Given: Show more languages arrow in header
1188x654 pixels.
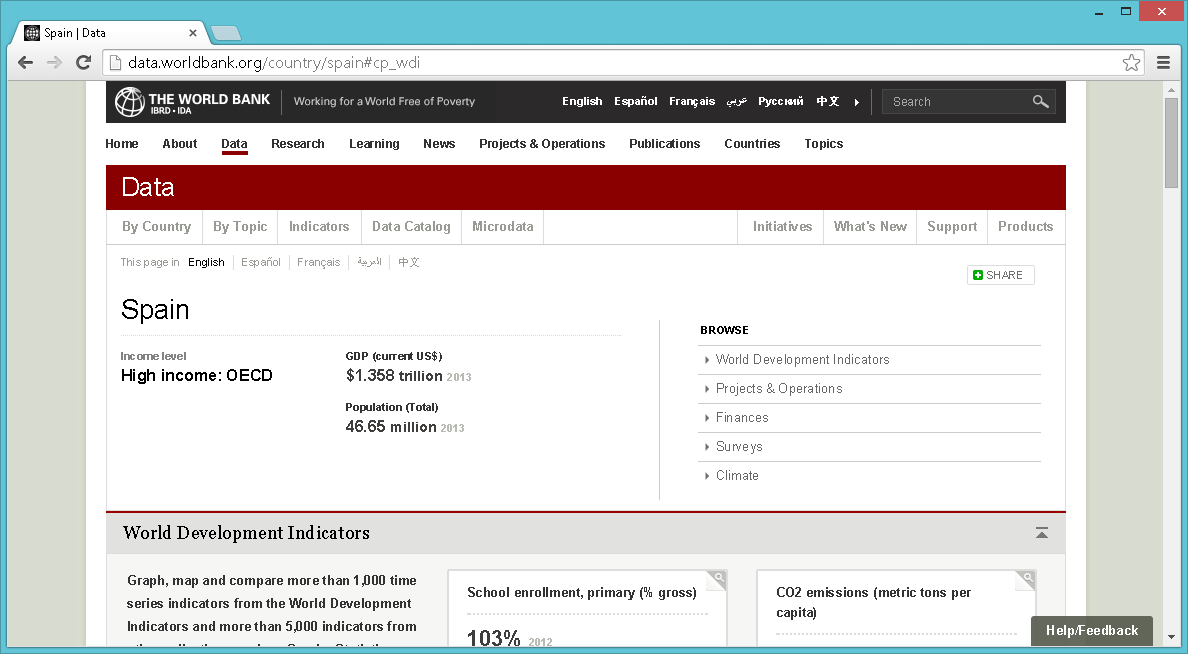Looking at the screenshot, I should pos(857,102).
